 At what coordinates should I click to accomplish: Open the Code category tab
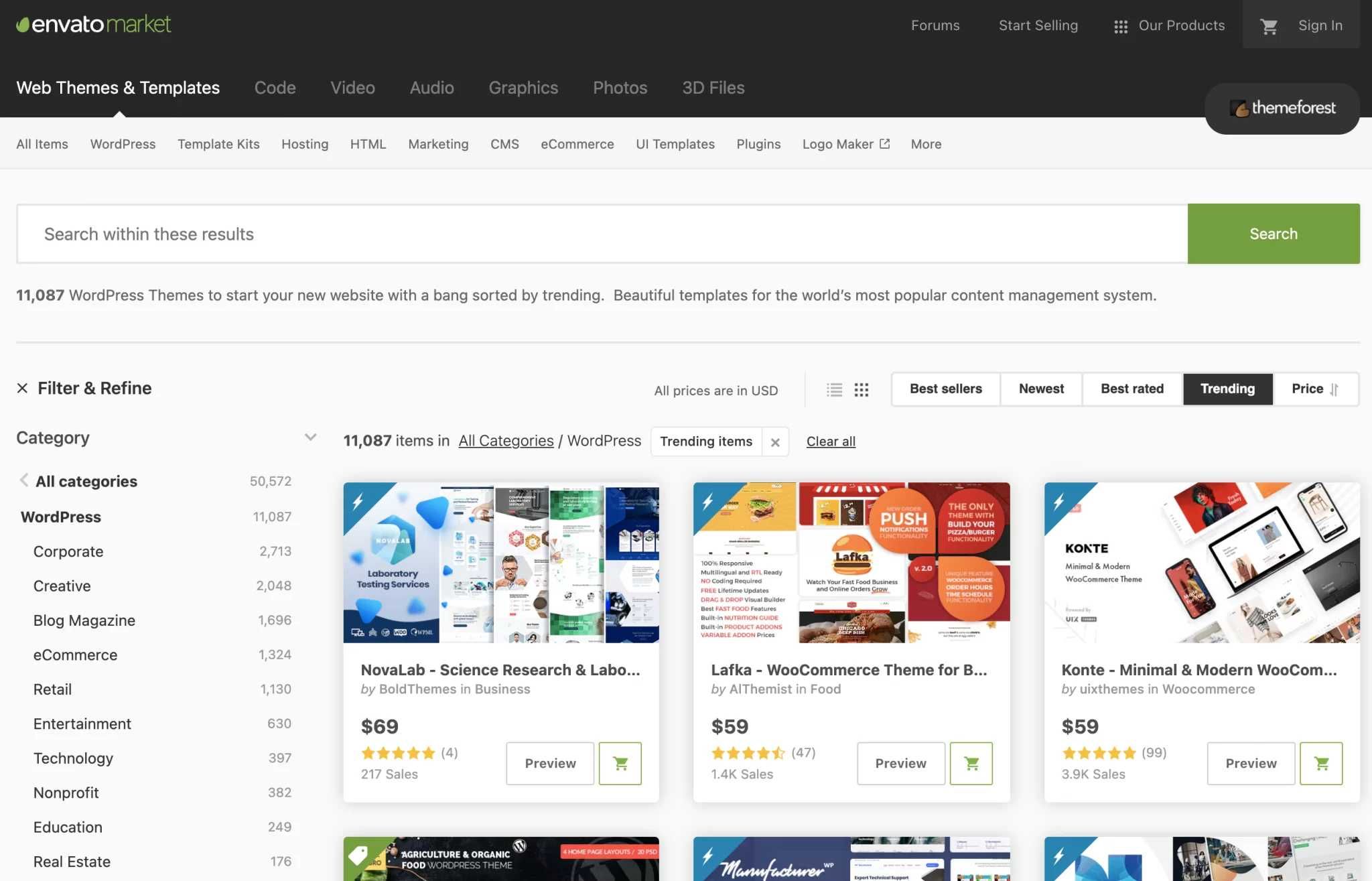(x=275, y=88)
